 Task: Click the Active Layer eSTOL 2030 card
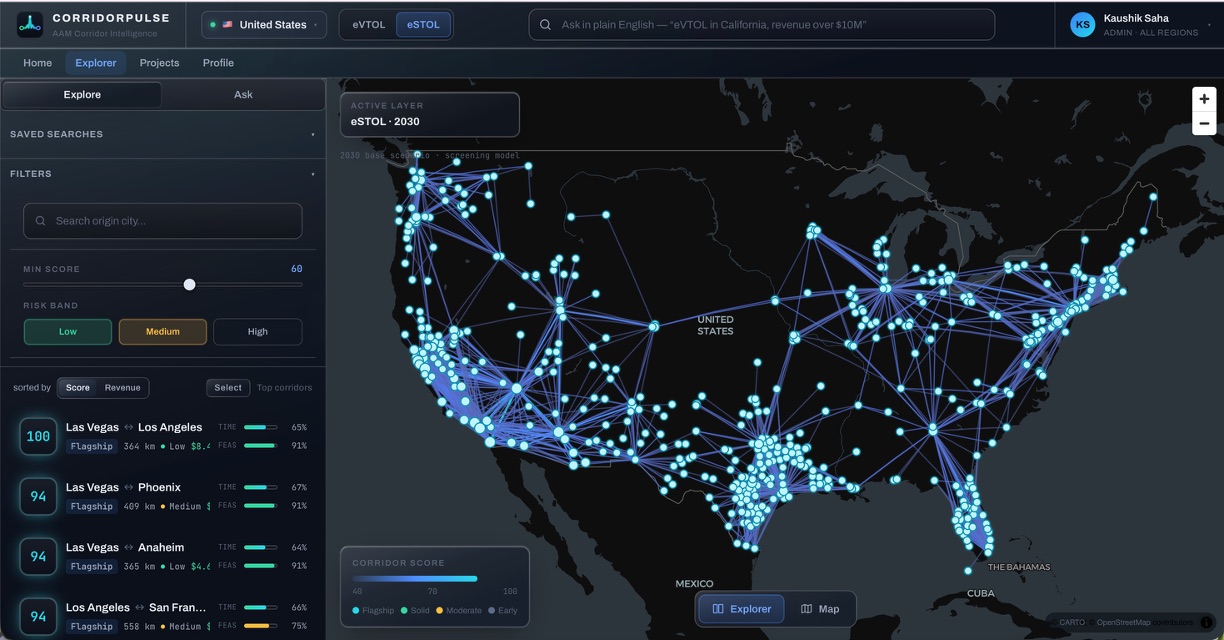point(430,114)
